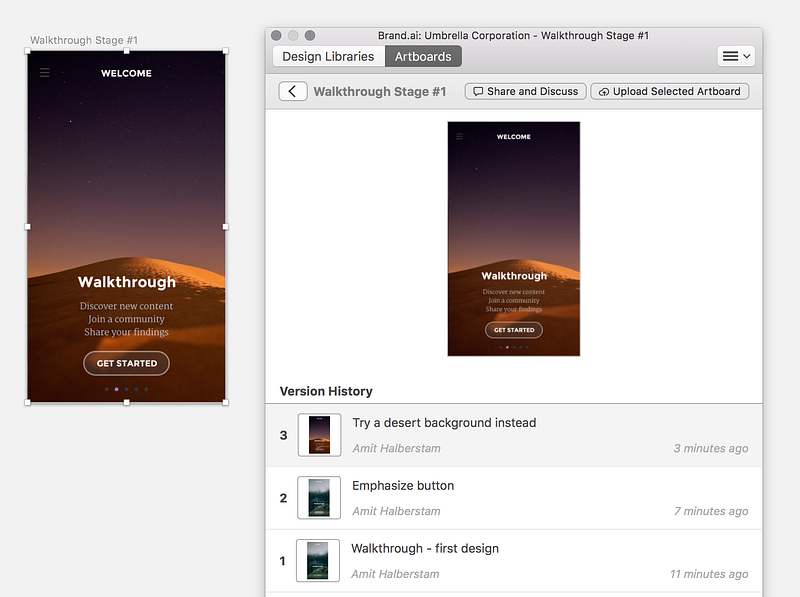This screenshot has height=597, width=800.
Task: Open version 1 first design thumbnail
Action: click(x=318, y=560)
